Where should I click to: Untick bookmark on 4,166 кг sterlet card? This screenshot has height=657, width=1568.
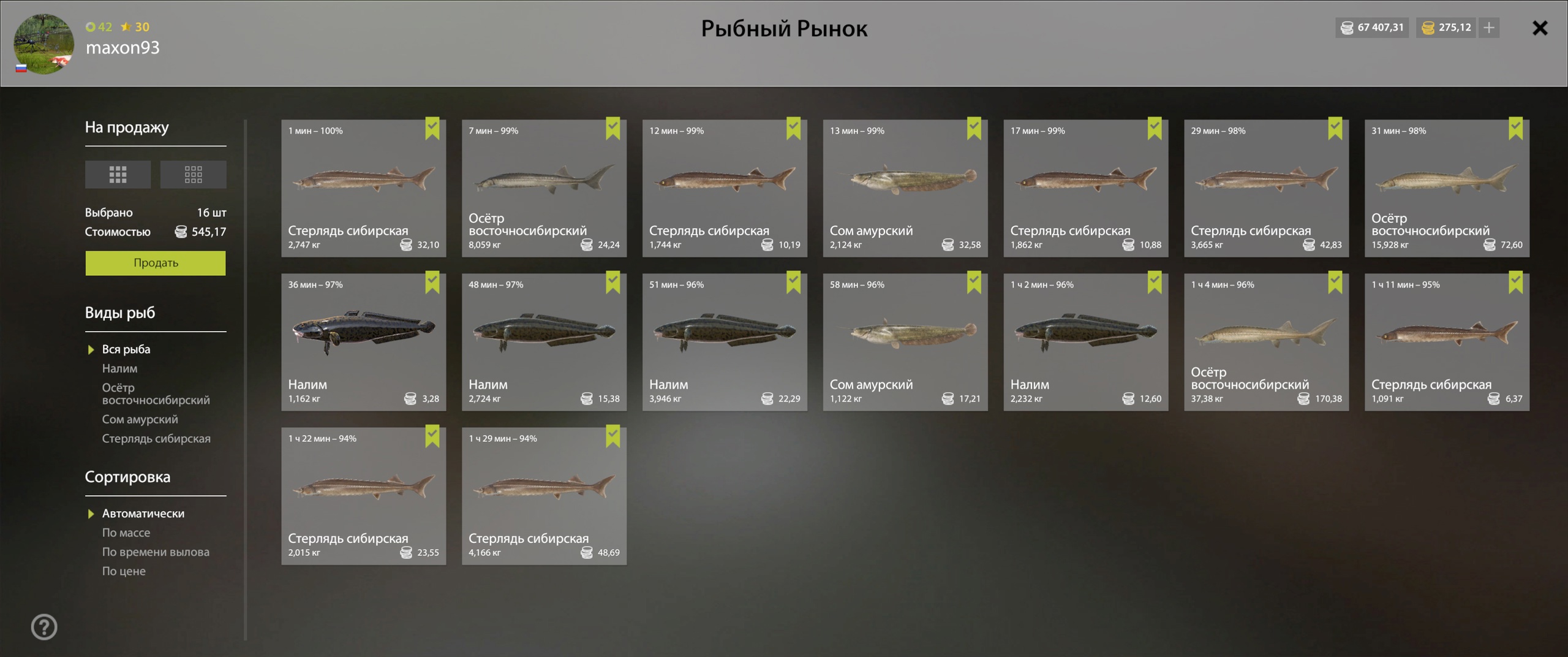(x=613, y=436)
